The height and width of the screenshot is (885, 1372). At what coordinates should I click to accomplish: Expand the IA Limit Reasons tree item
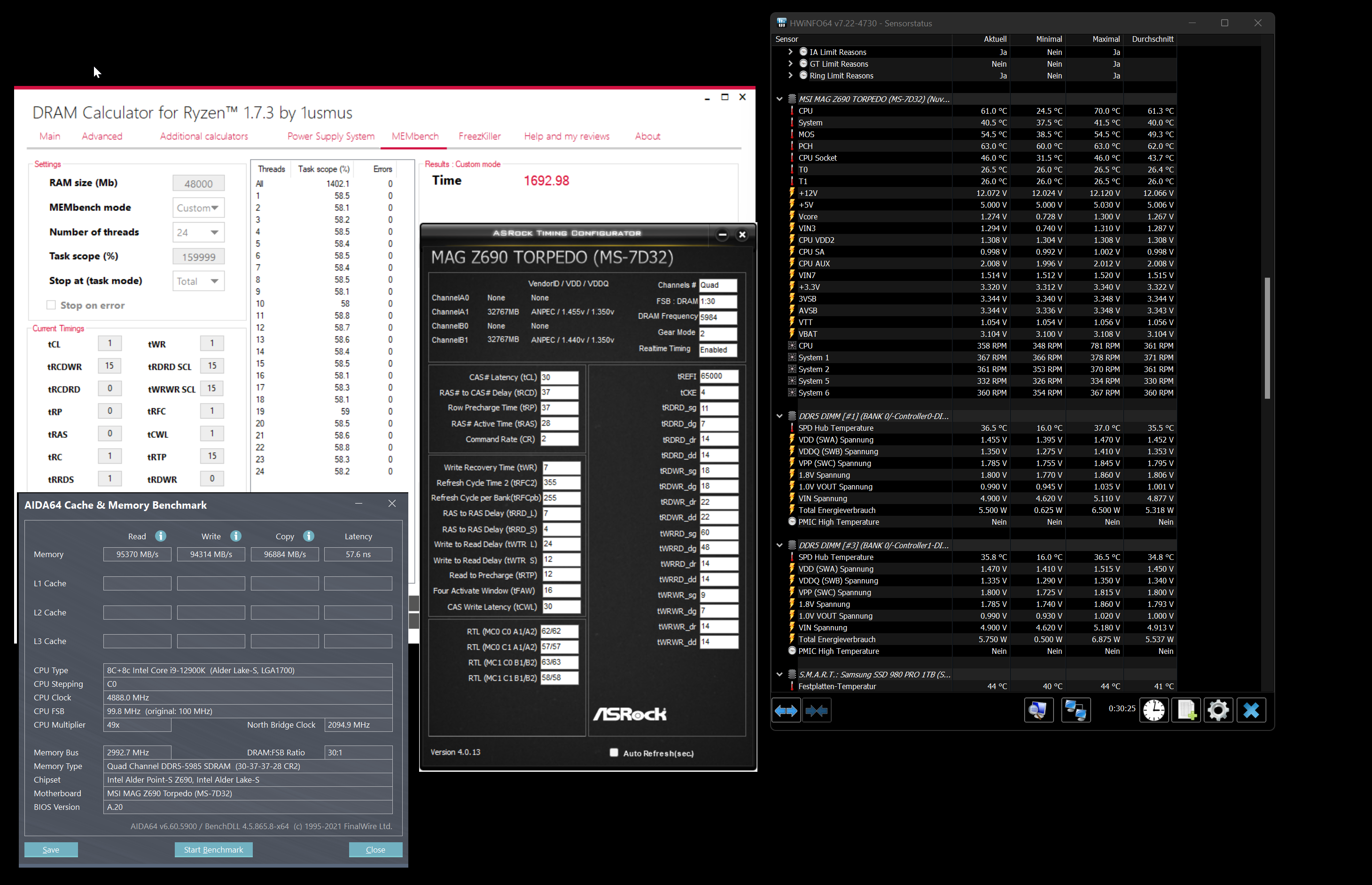click(790, 52)
